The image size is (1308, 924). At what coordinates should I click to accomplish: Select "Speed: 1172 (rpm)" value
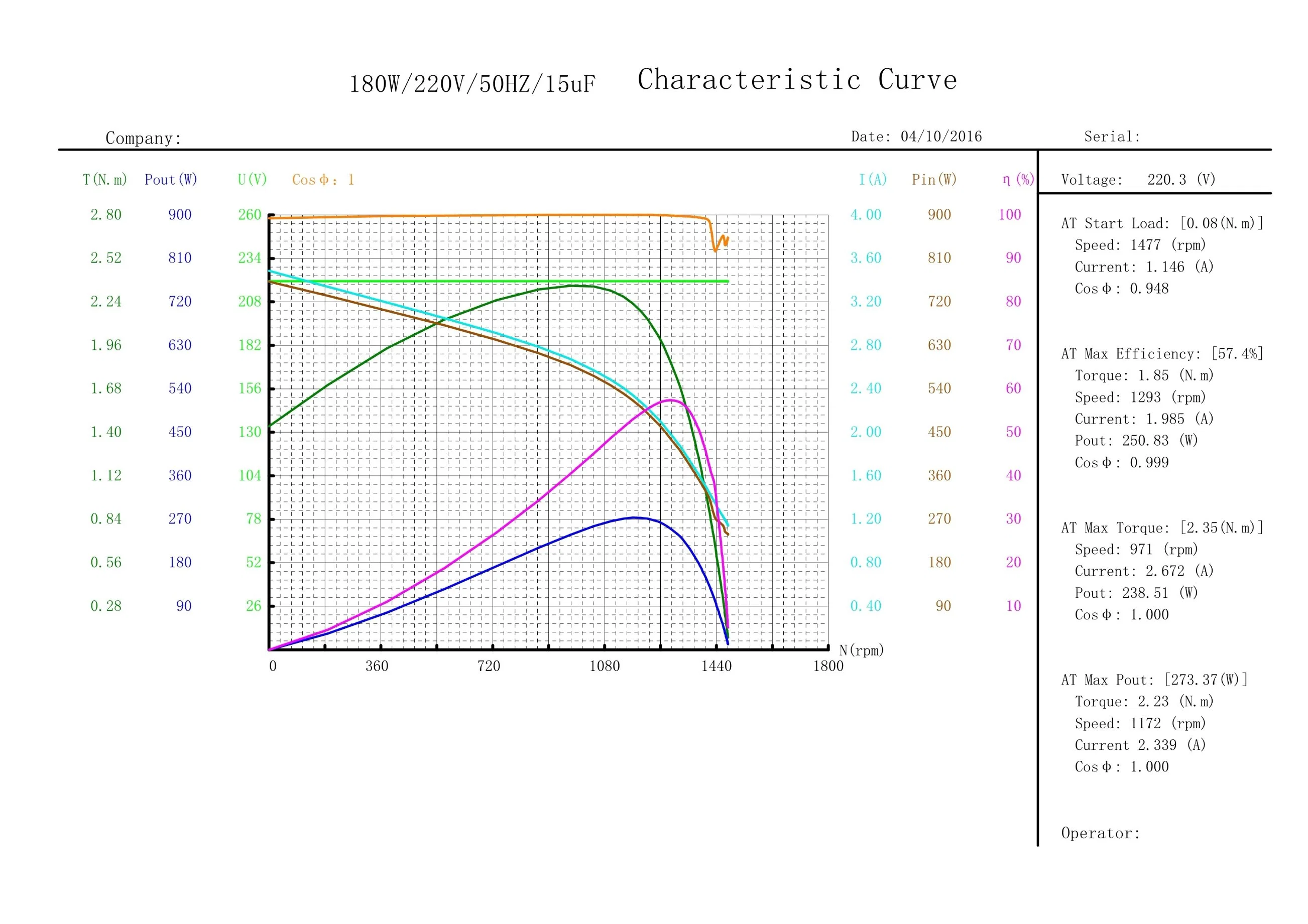click(1140, 724)
